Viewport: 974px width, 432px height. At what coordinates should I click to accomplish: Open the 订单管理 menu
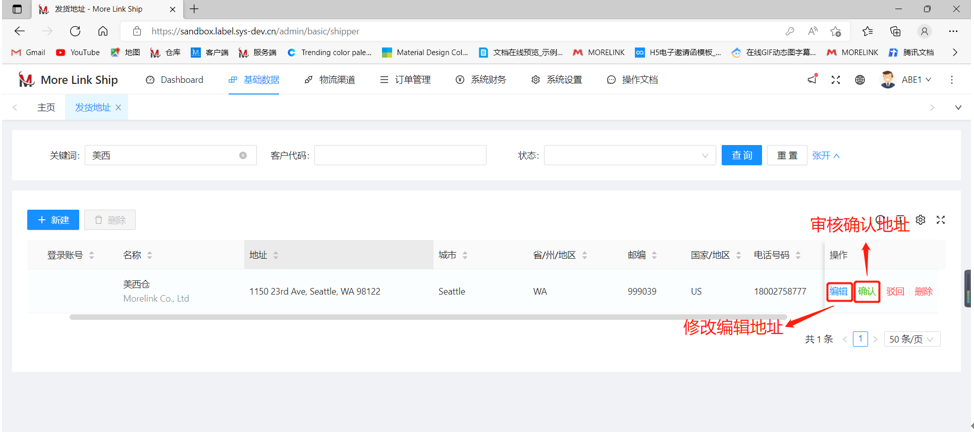pos(405,80)
